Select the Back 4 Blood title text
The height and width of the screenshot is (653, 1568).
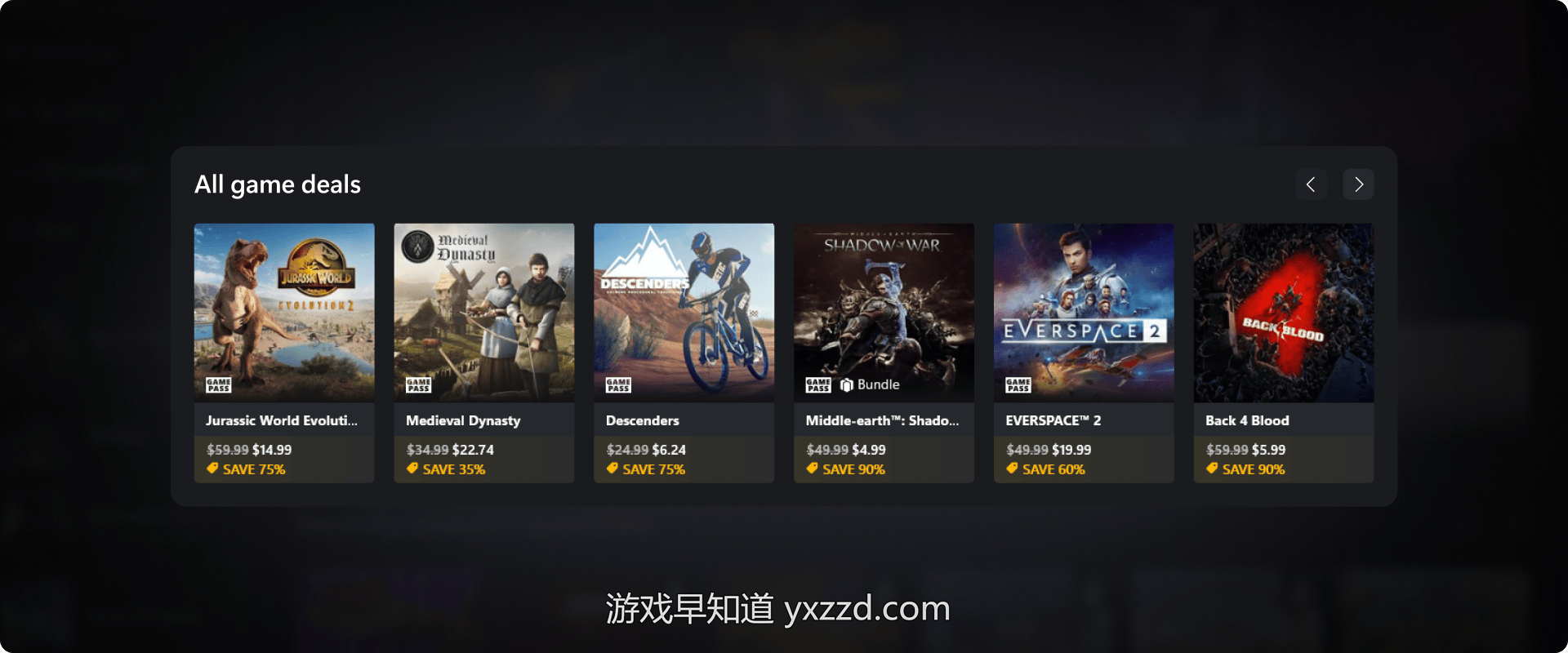pyautogui.click(x=1247, y=420)
